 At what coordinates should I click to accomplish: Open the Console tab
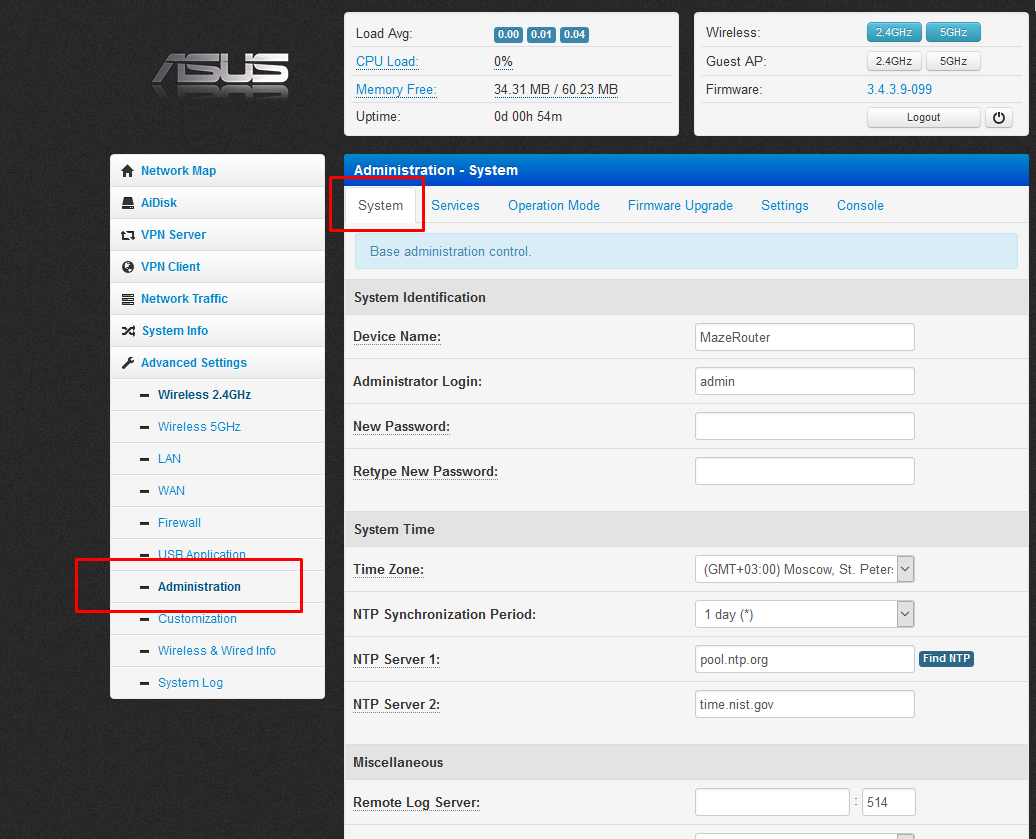[x=860, y=206]
